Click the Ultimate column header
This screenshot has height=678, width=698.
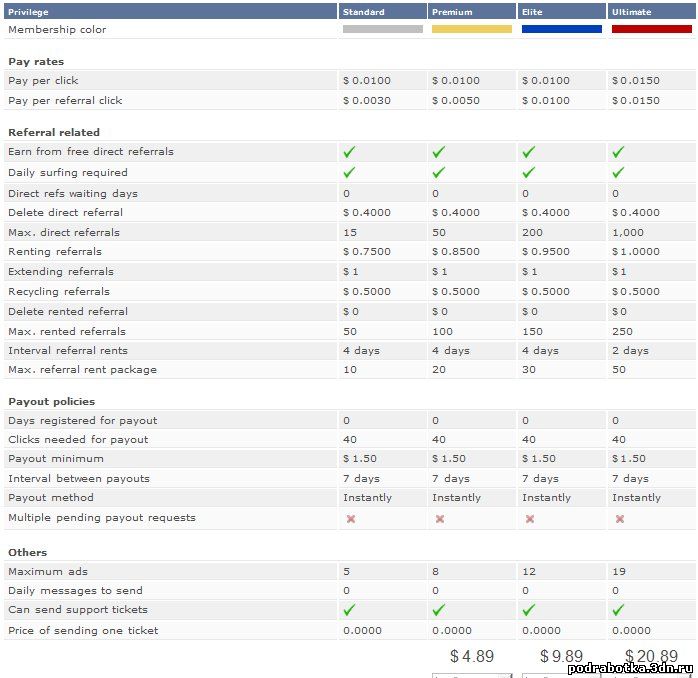click(x=652, y=12)
